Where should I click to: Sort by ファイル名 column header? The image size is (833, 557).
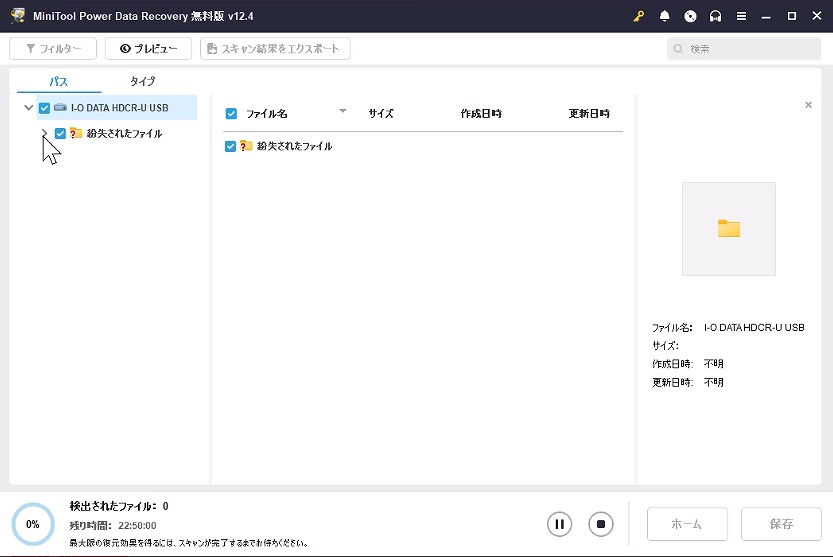click(267, 113)
